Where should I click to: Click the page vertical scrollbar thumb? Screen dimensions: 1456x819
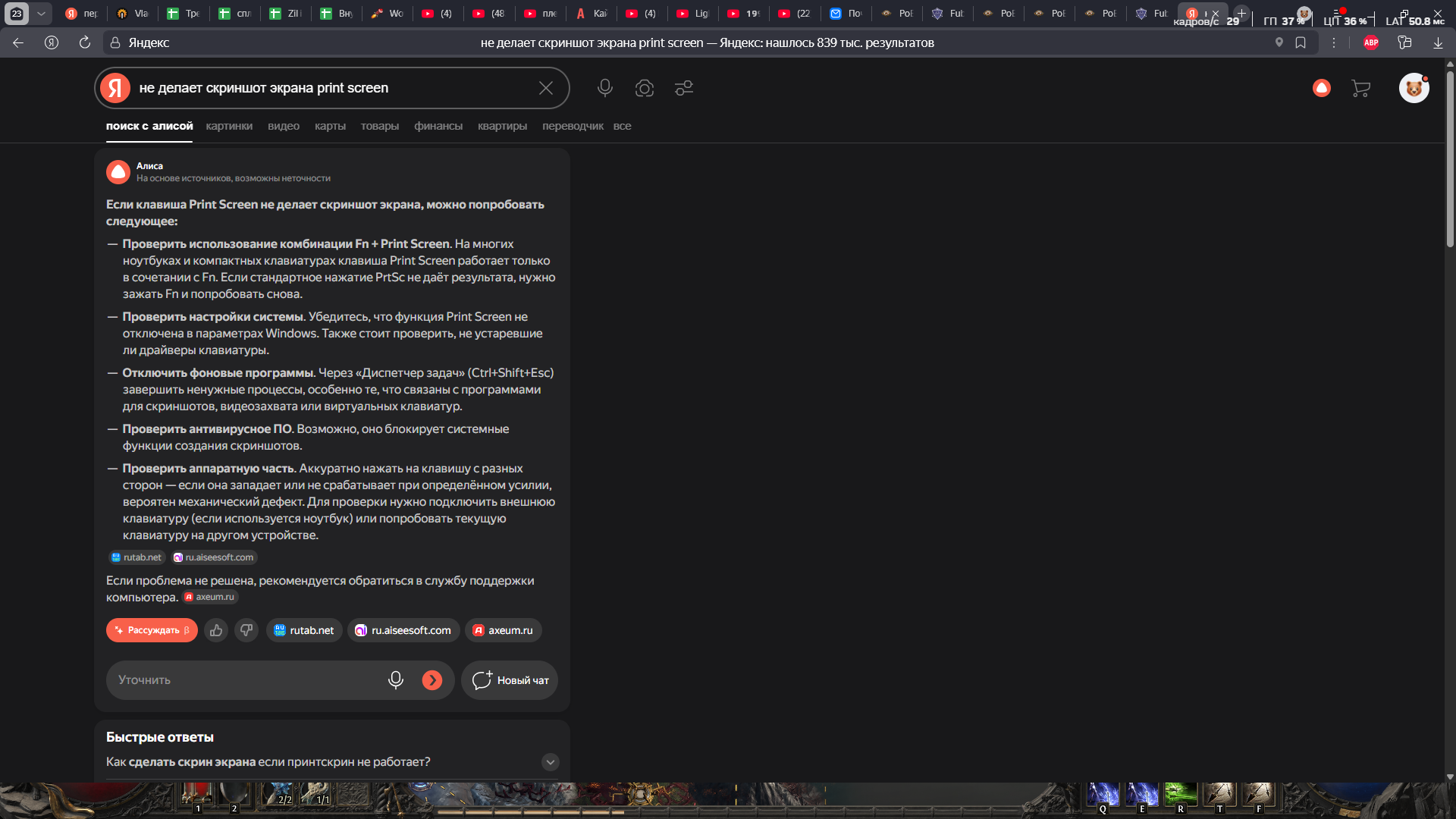coord(1450,159)
